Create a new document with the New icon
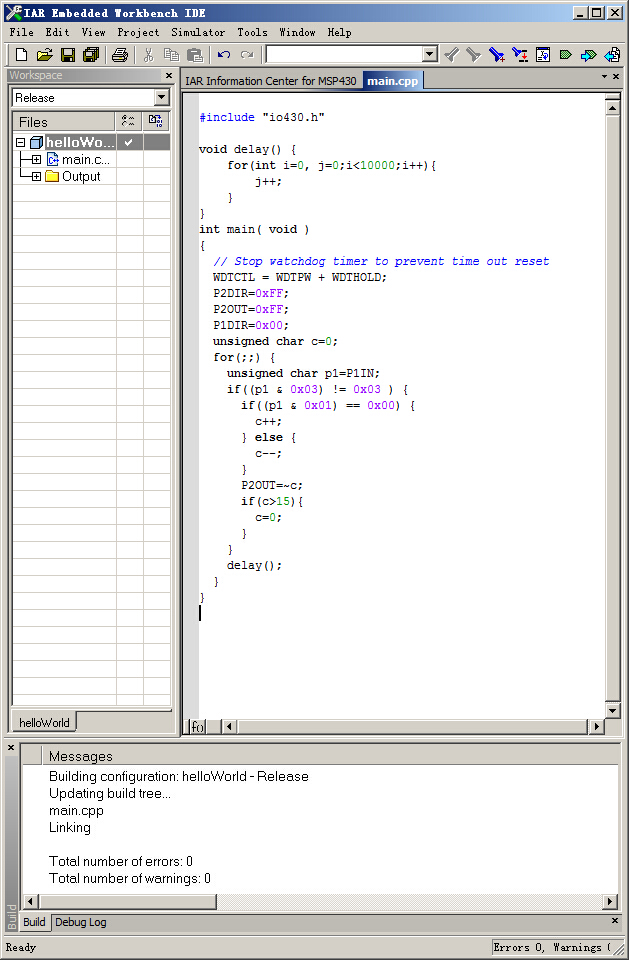 (21, 55)
